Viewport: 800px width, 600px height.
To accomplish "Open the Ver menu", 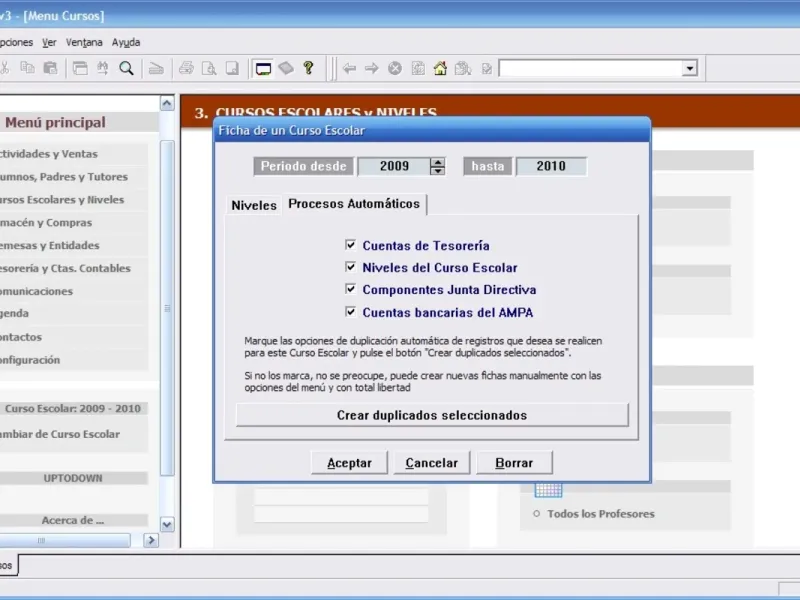I will [49, 42].
